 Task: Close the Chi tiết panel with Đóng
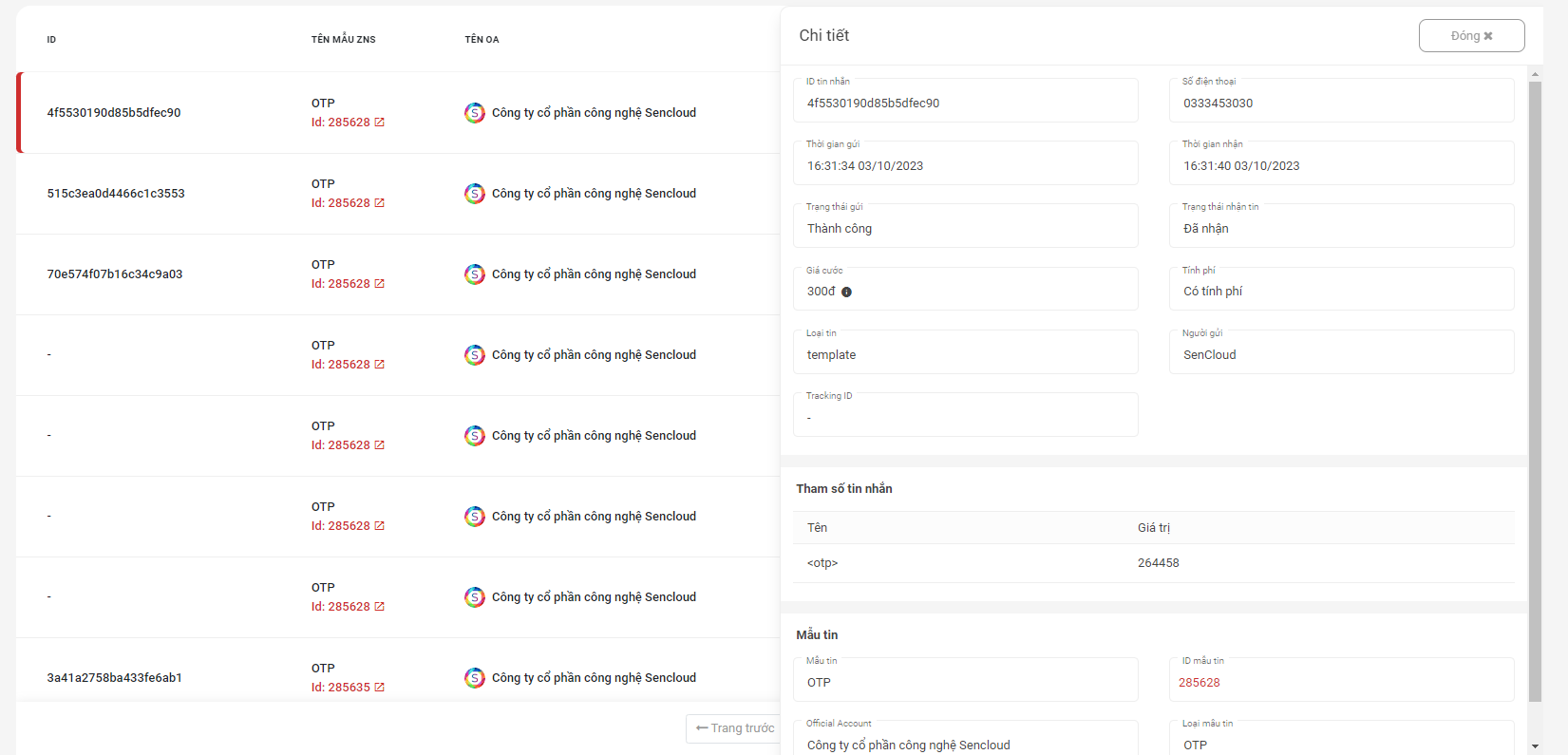click(1471, 36)
